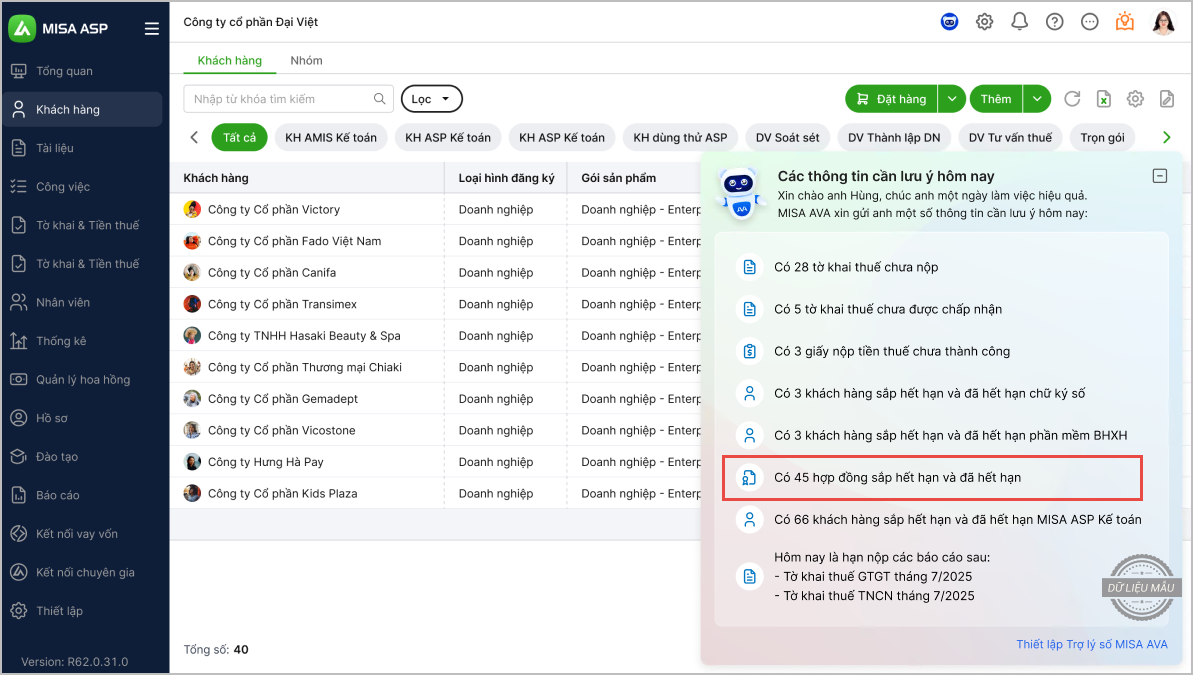1193x675 pixels.
Task: Click the Đặt hàng button
Action: coord(892,99)
